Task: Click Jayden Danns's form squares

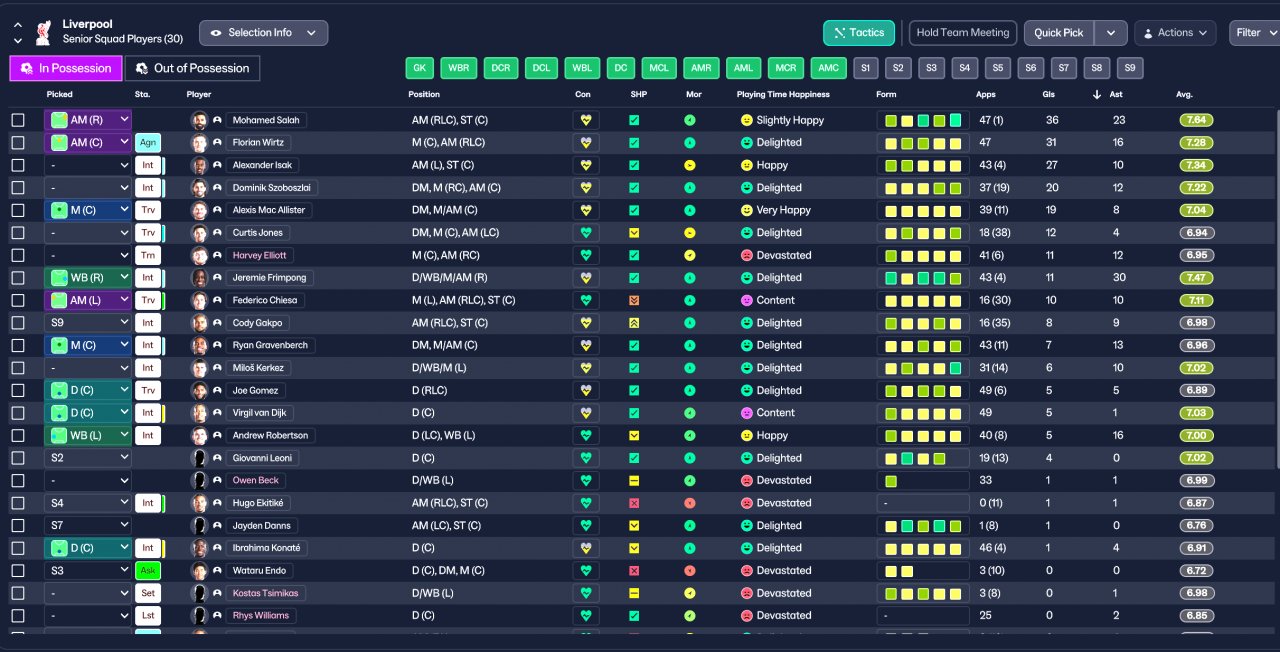Action: [x=923, y=525]
